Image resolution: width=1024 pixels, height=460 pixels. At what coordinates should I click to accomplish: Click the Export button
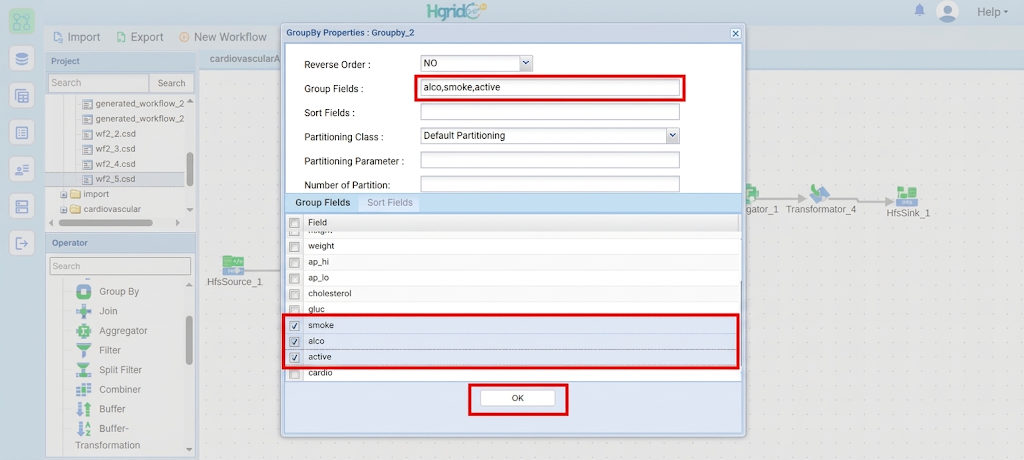pos(140,37)
